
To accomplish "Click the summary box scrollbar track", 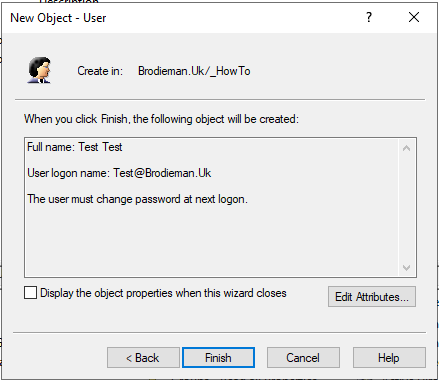I will pos(406,207).
